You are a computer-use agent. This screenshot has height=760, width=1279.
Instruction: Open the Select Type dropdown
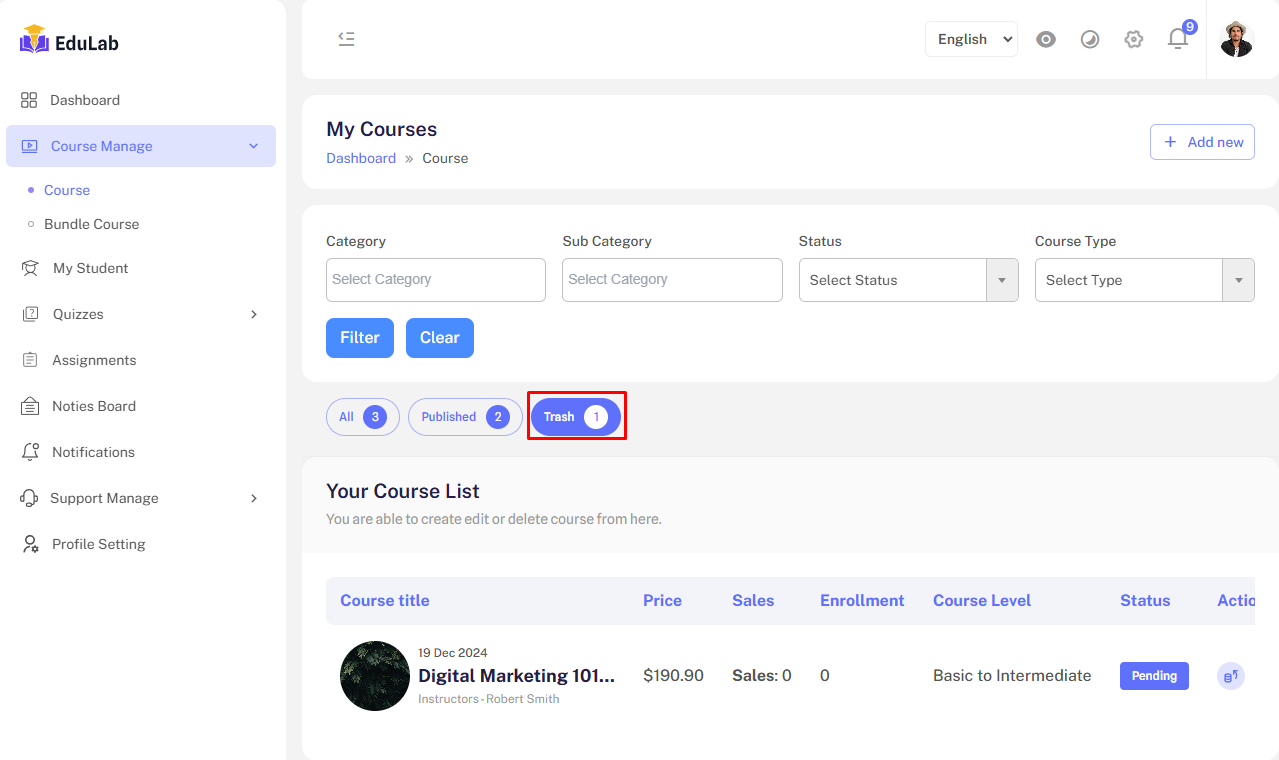point(1144,280)
